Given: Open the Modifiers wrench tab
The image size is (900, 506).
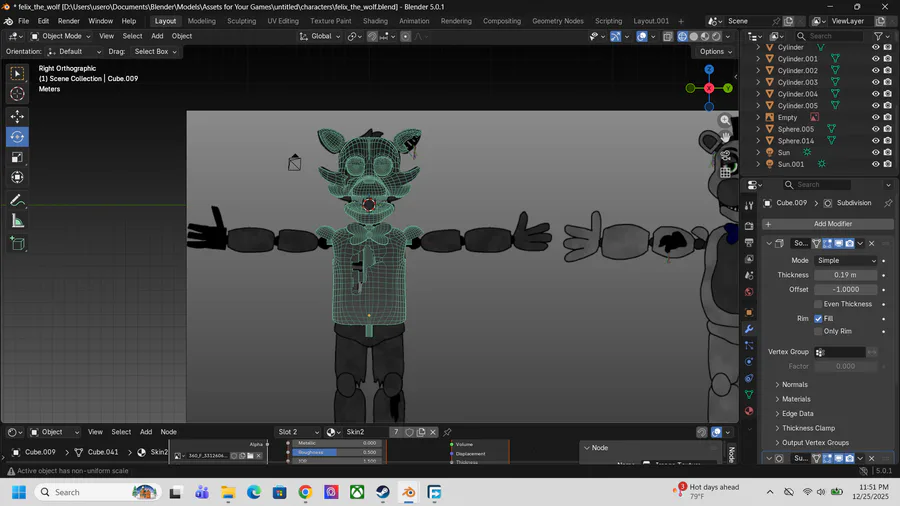Looking at the screenshot, I should pyautogui.click(x=749, y=329).
